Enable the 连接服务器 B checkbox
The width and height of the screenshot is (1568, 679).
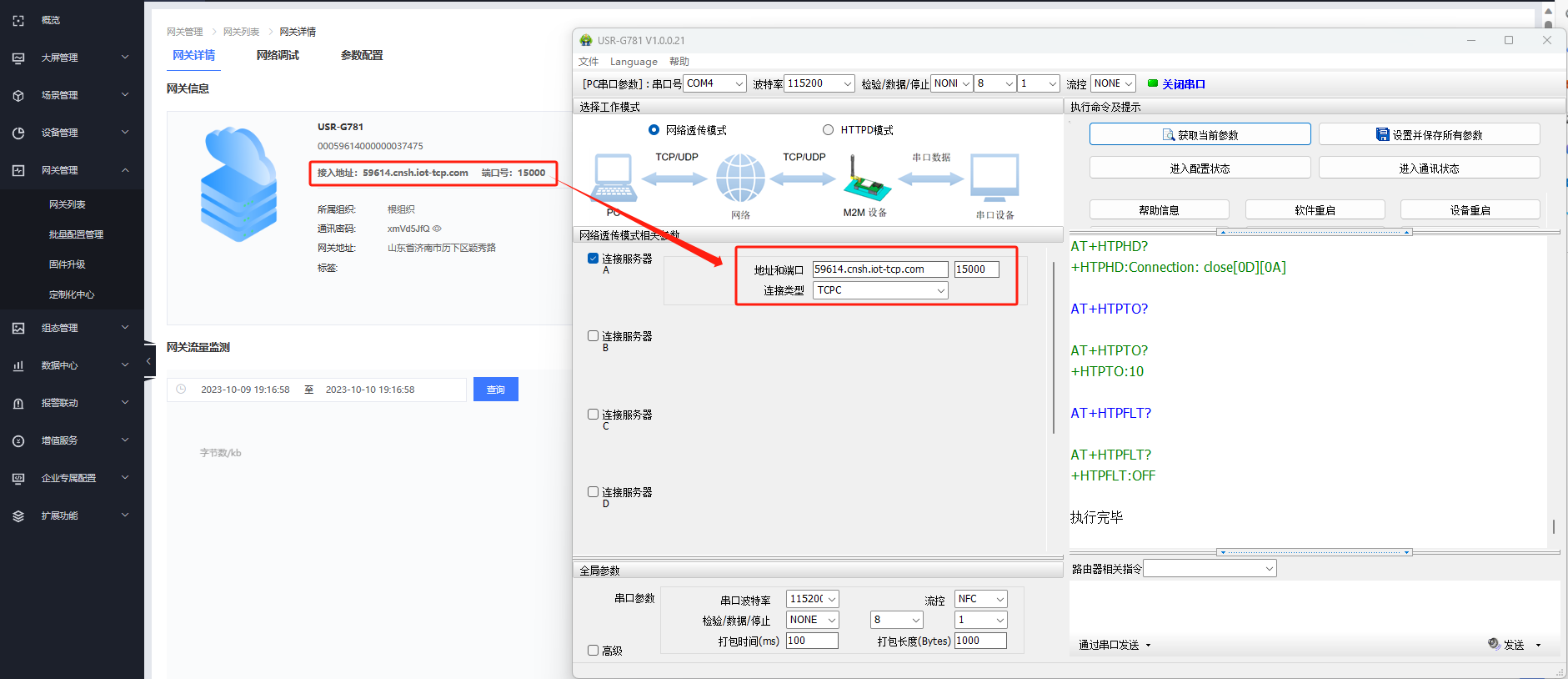[594, 336]
